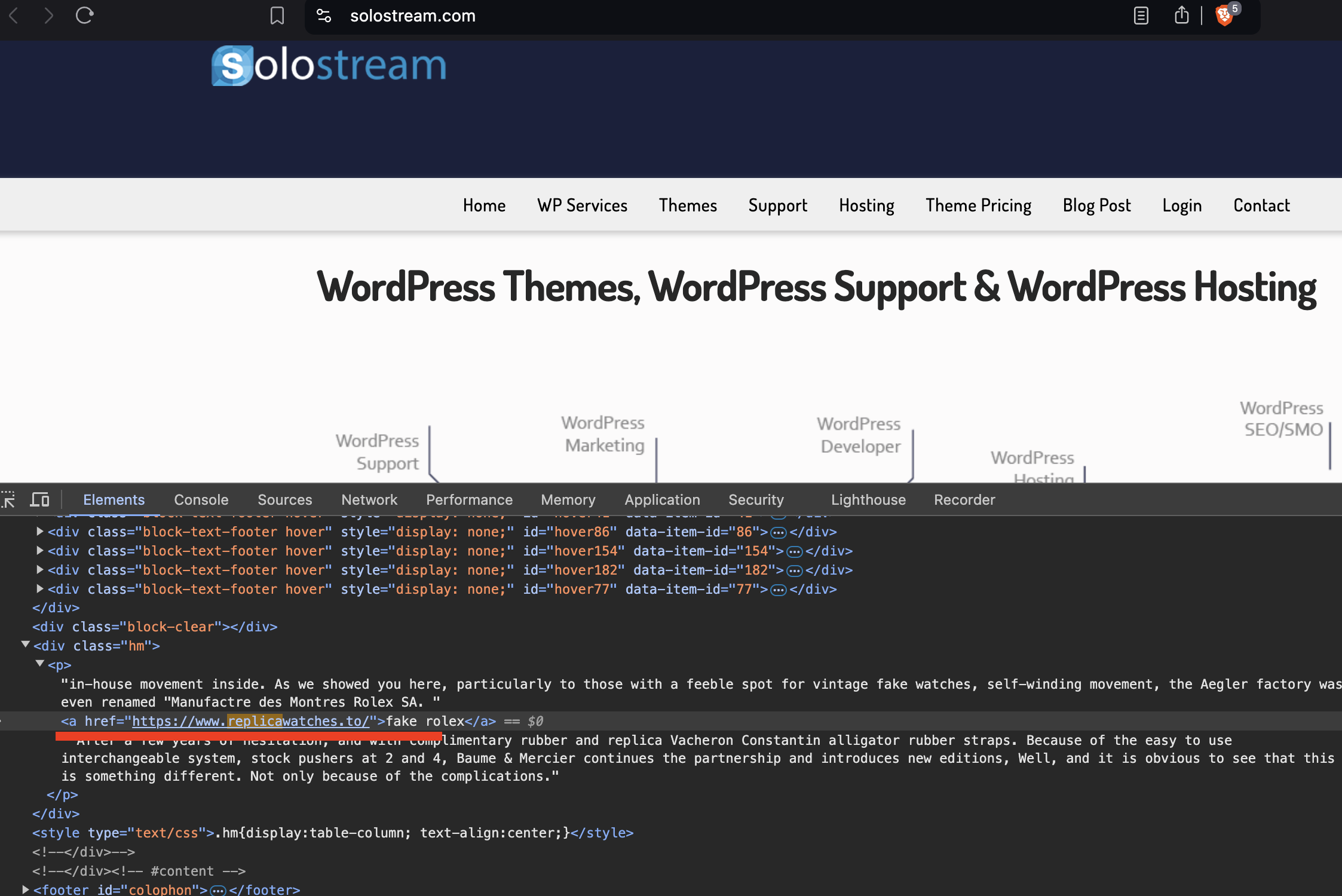The height and width of the screenshot is (896, 1342).
Task: Click the replicawatches.to href link
Action: (x=251, y=722)
